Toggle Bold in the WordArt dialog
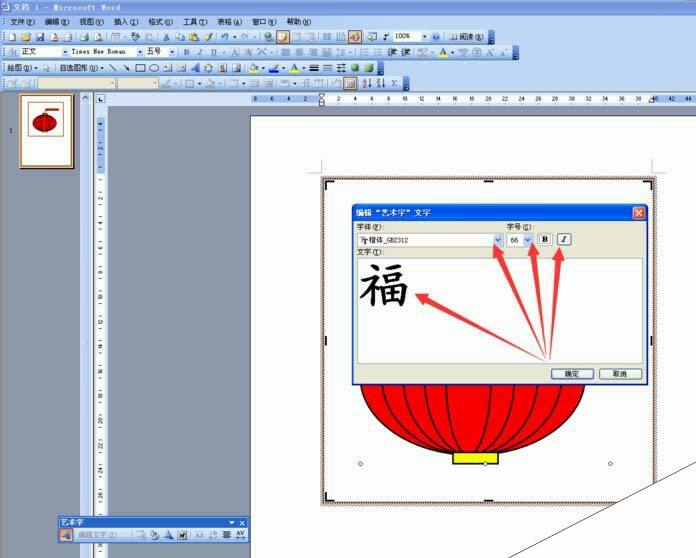Viewport: 696px width, 558px height. coord(545,239)
